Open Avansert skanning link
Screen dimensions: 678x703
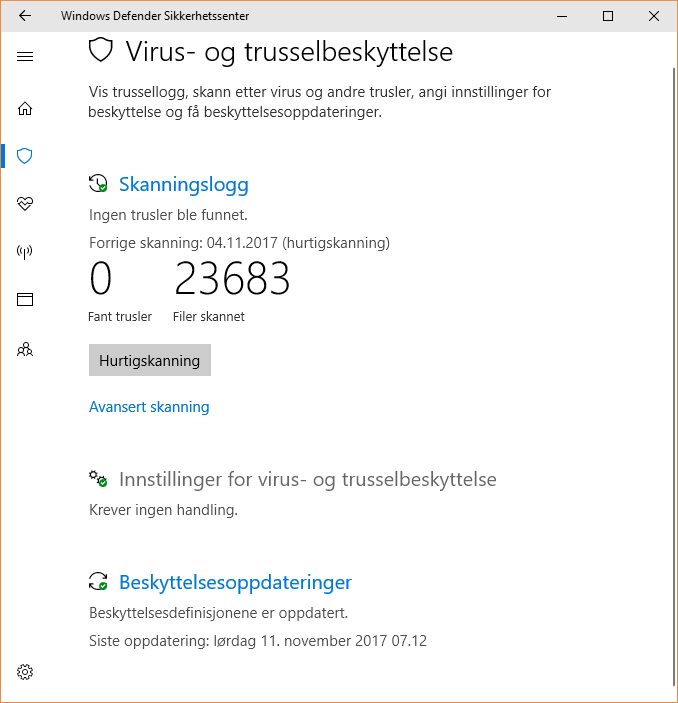point(149,407)
